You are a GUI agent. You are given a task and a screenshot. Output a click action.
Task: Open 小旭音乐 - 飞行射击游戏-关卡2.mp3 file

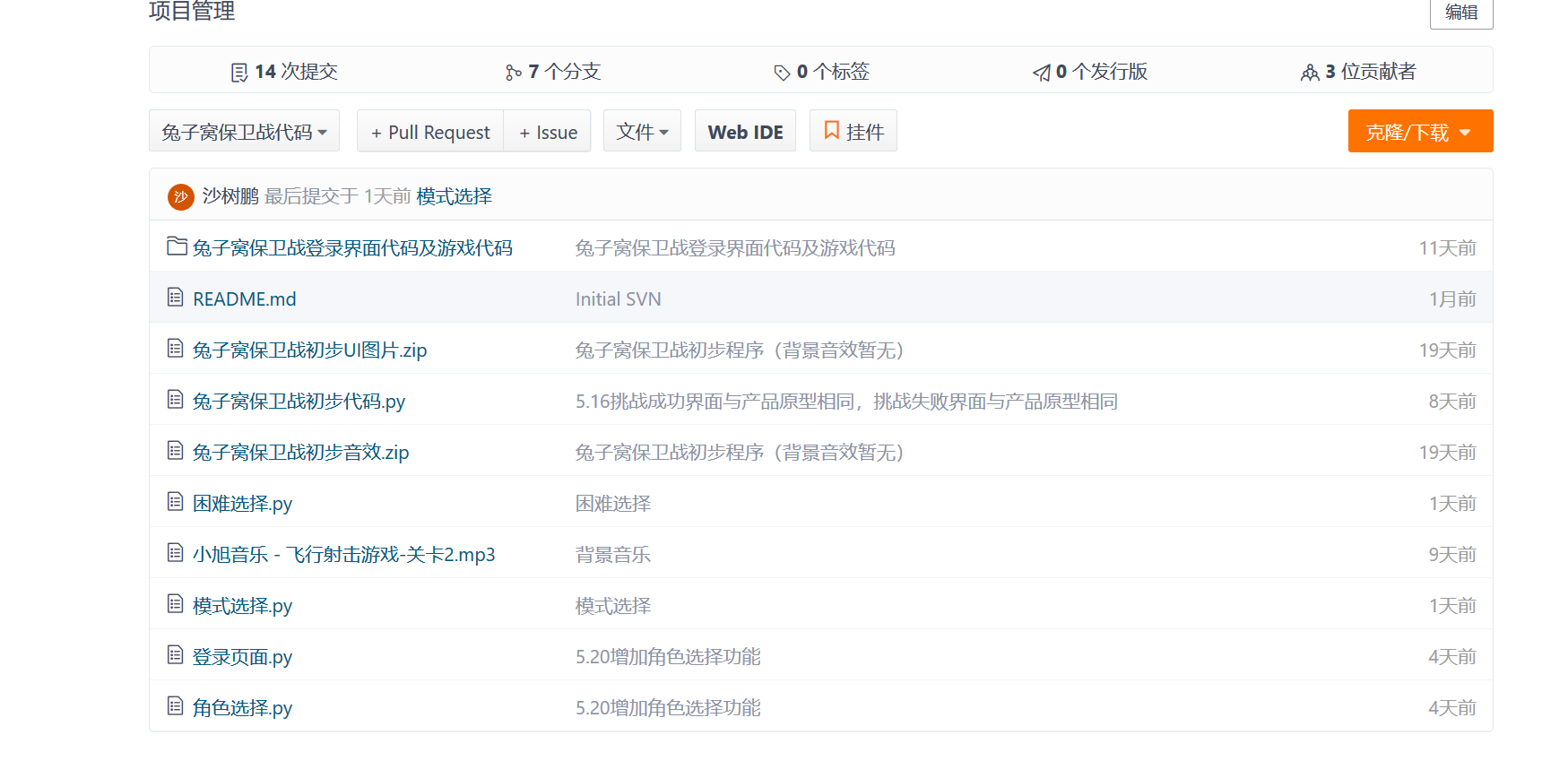tap(344, 555)
